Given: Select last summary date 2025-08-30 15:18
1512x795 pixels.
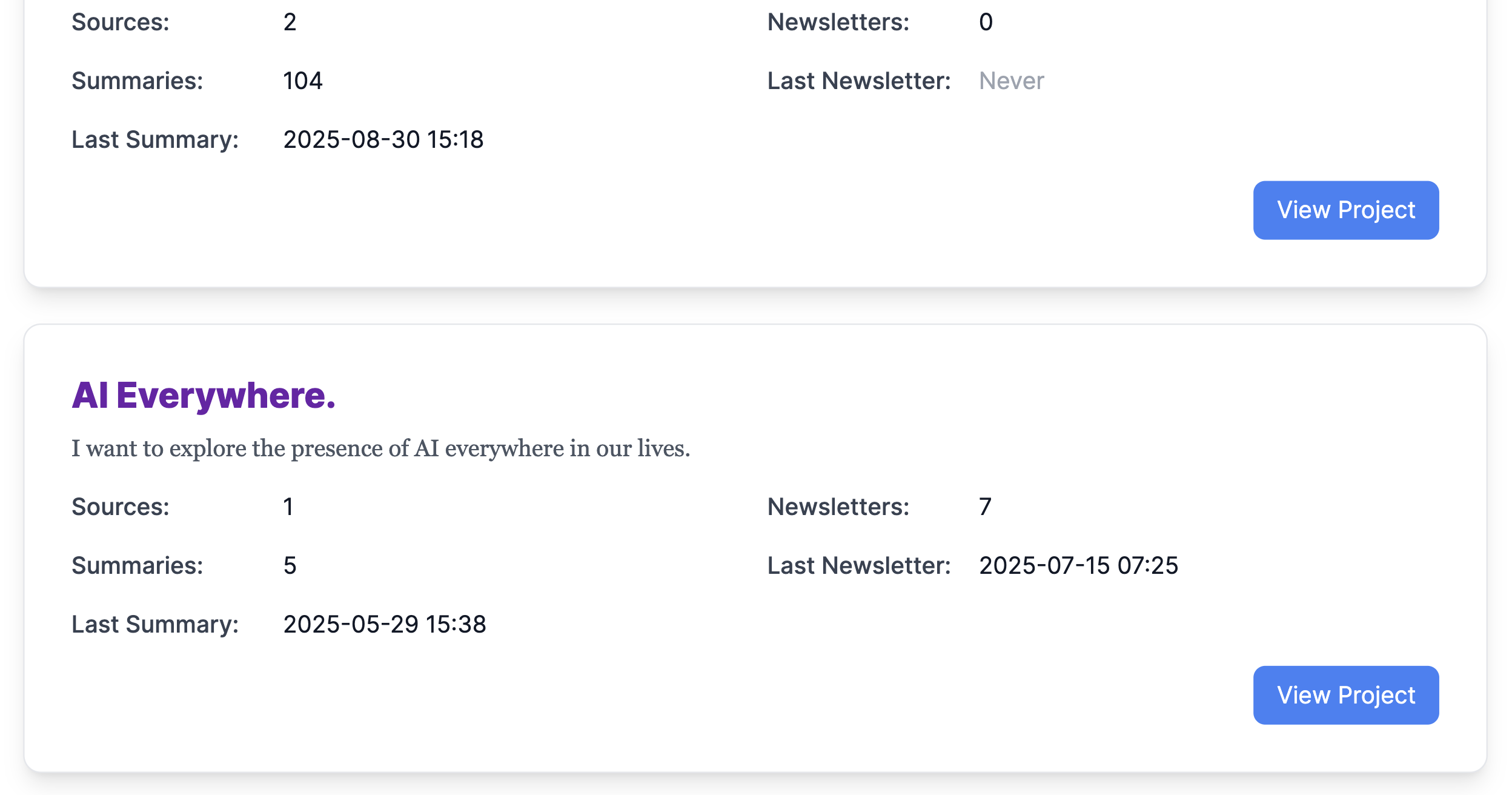Looking at the screenshot, I should point(383,139).
